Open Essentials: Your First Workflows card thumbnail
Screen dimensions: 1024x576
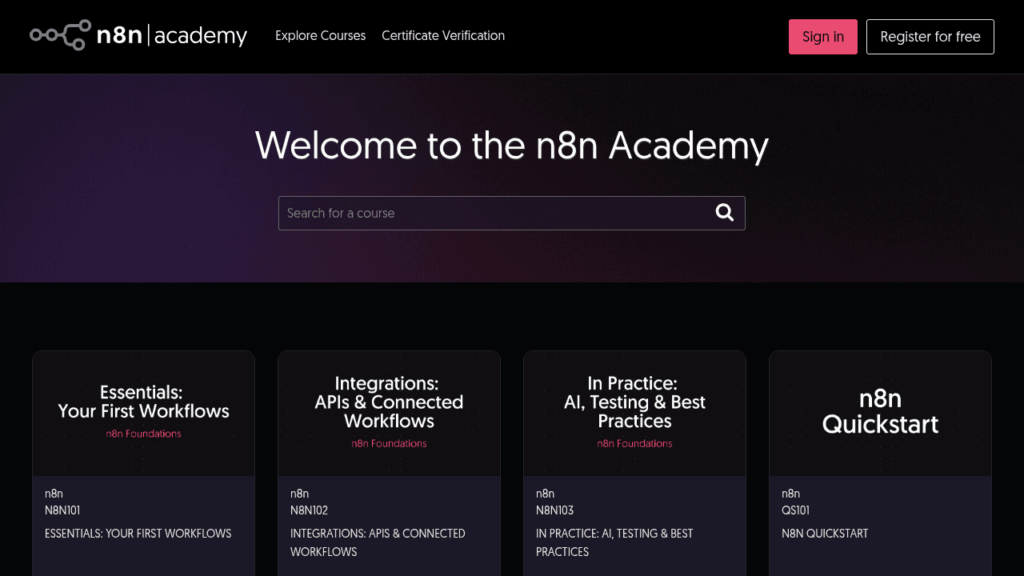[x=144, y=413]
